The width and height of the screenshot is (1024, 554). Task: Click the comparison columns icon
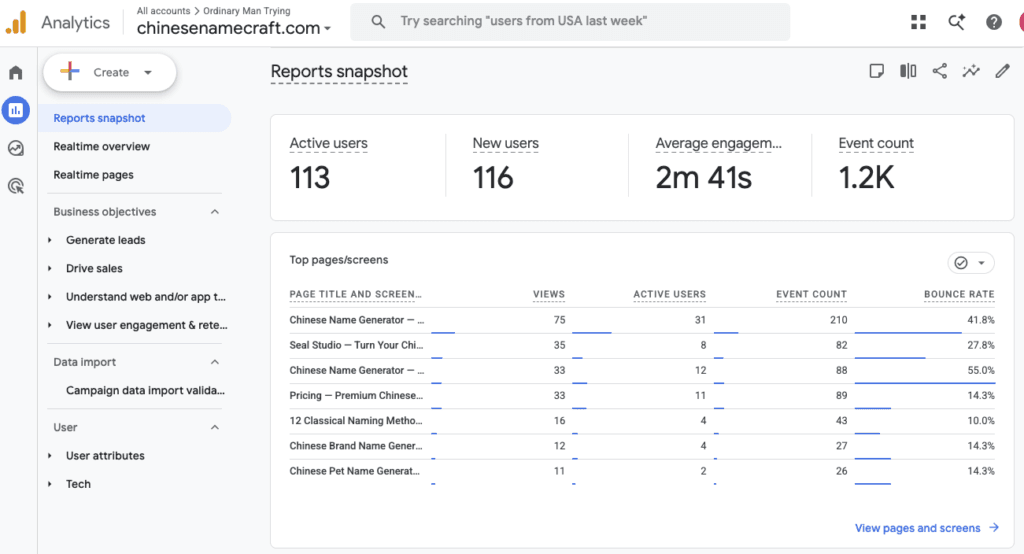point(908,71)
